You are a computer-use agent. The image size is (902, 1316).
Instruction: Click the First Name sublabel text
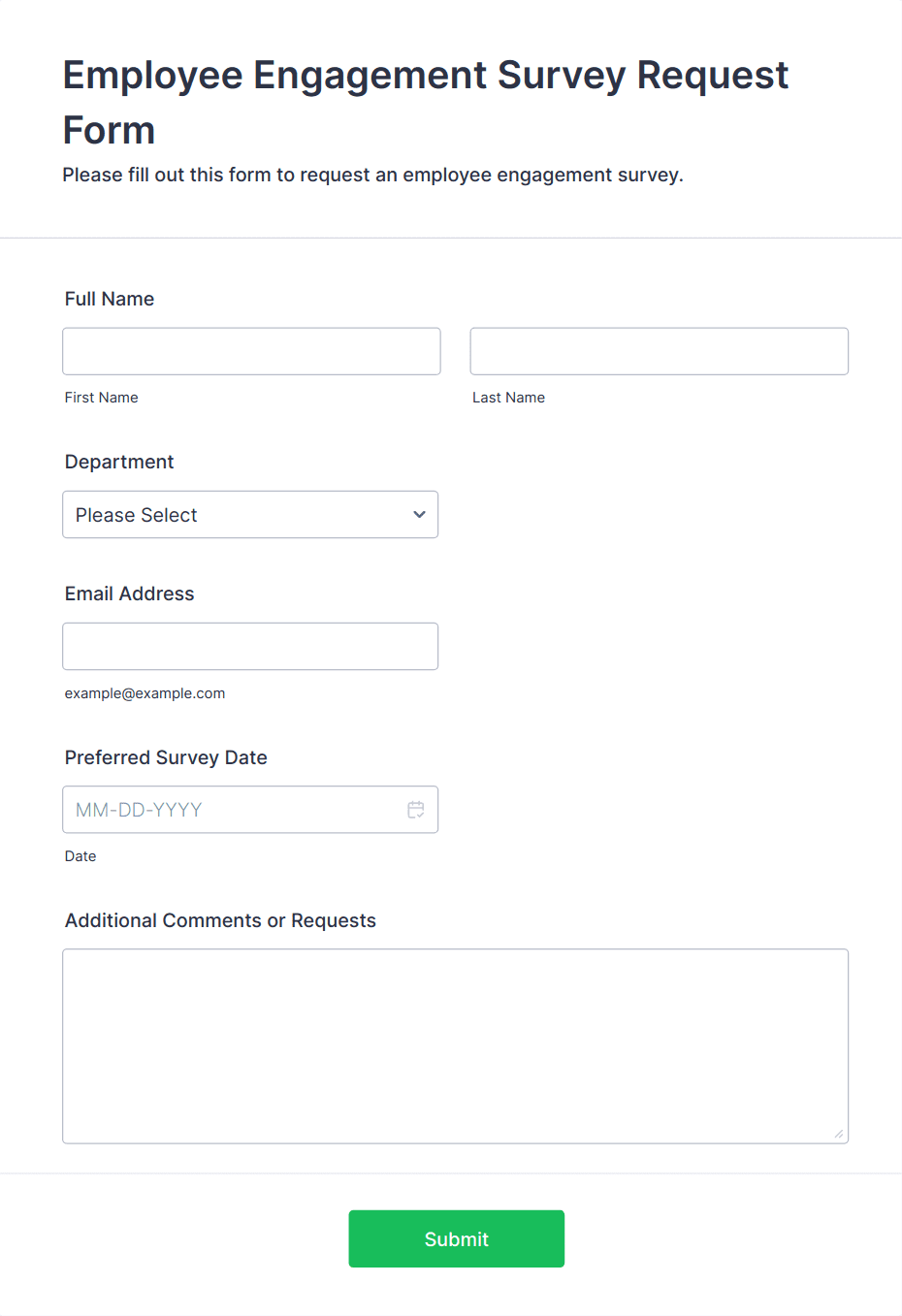coord(101,398)
